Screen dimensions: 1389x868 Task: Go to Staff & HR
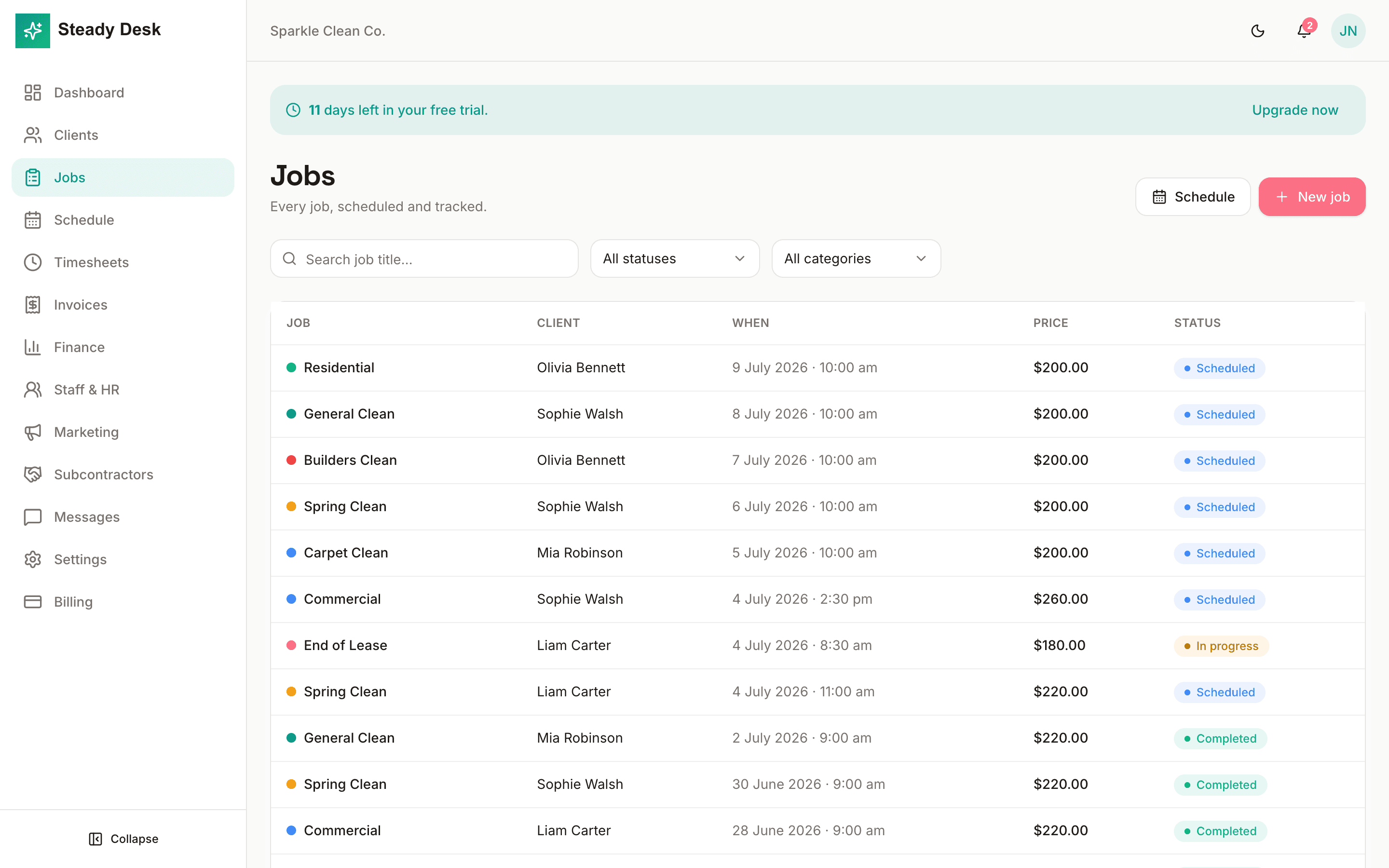click(x=123, y=390)
